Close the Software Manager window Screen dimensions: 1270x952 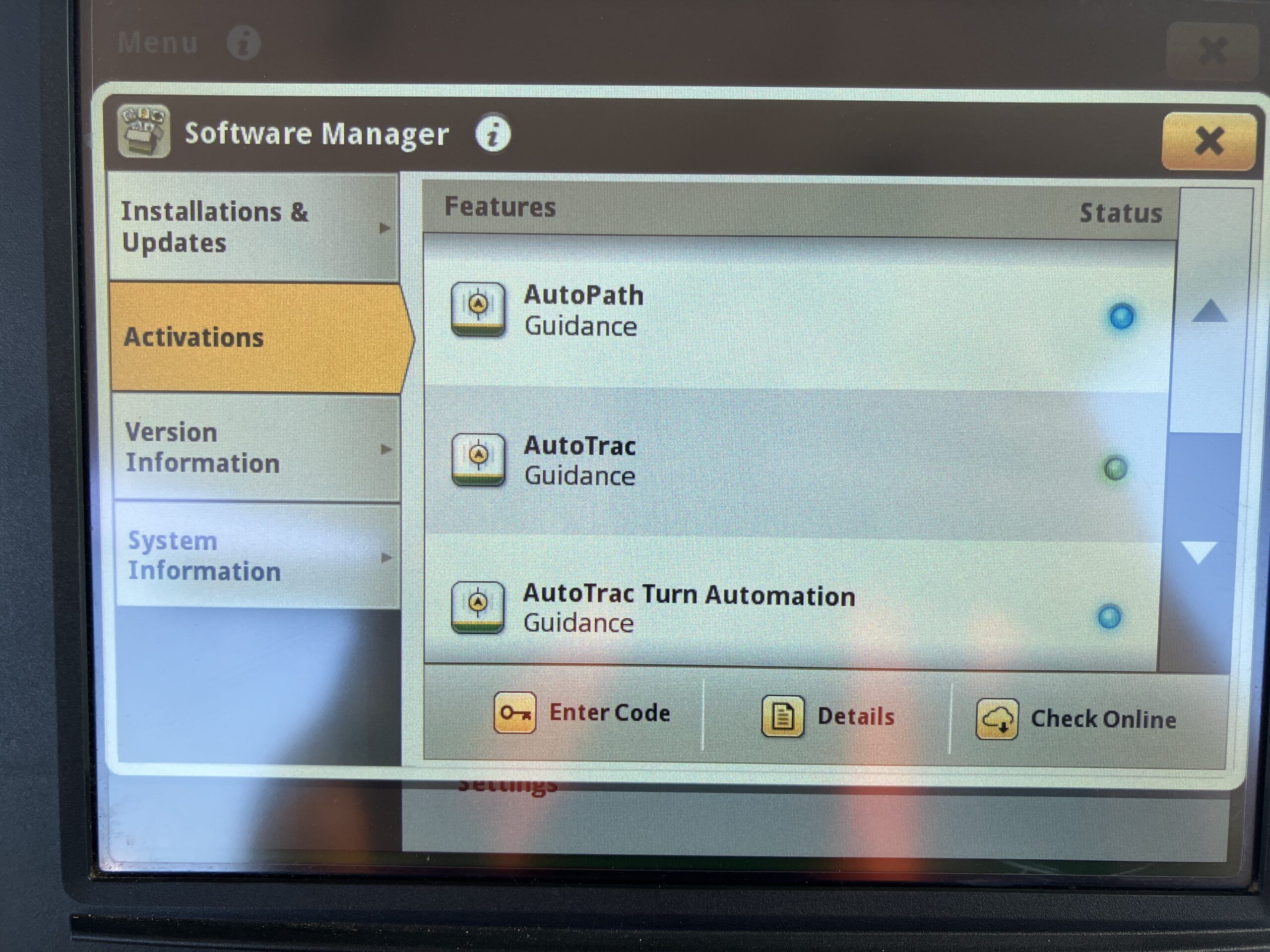(1208, 141)
